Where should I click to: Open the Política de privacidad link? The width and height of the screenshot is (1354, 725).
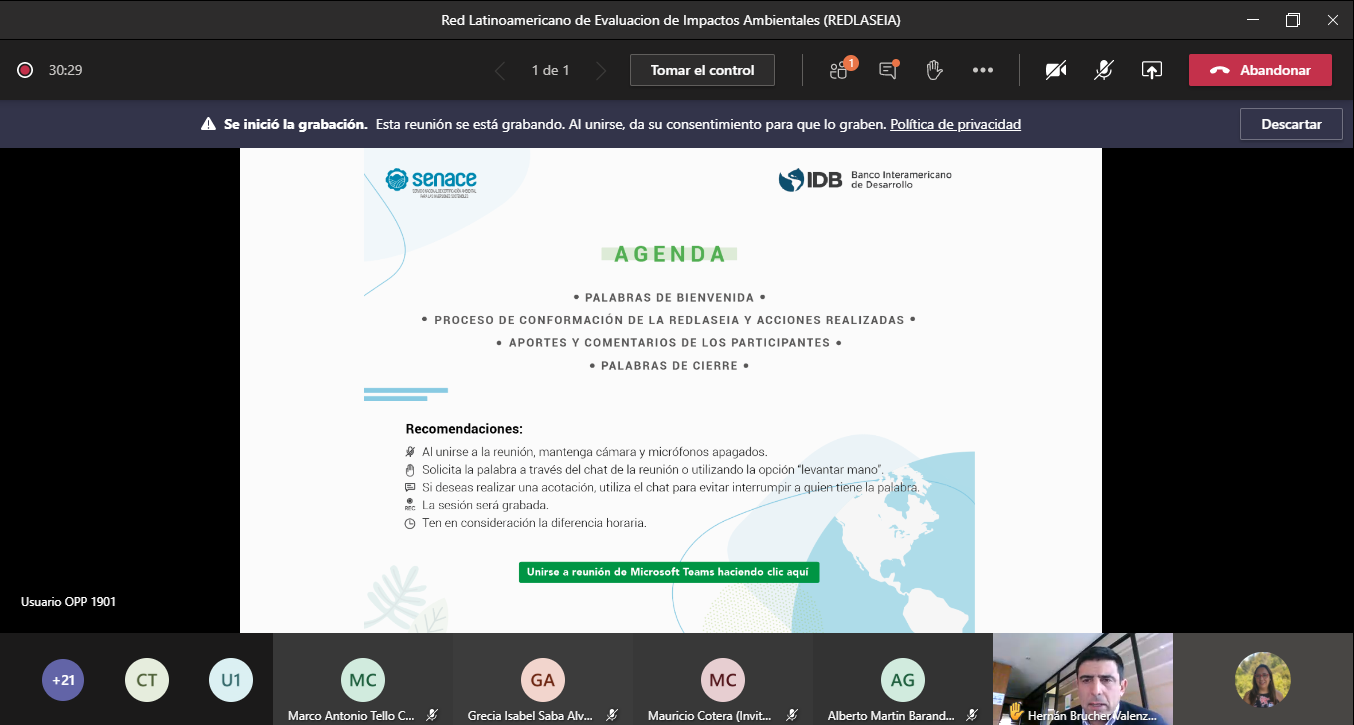pos(955,124)
